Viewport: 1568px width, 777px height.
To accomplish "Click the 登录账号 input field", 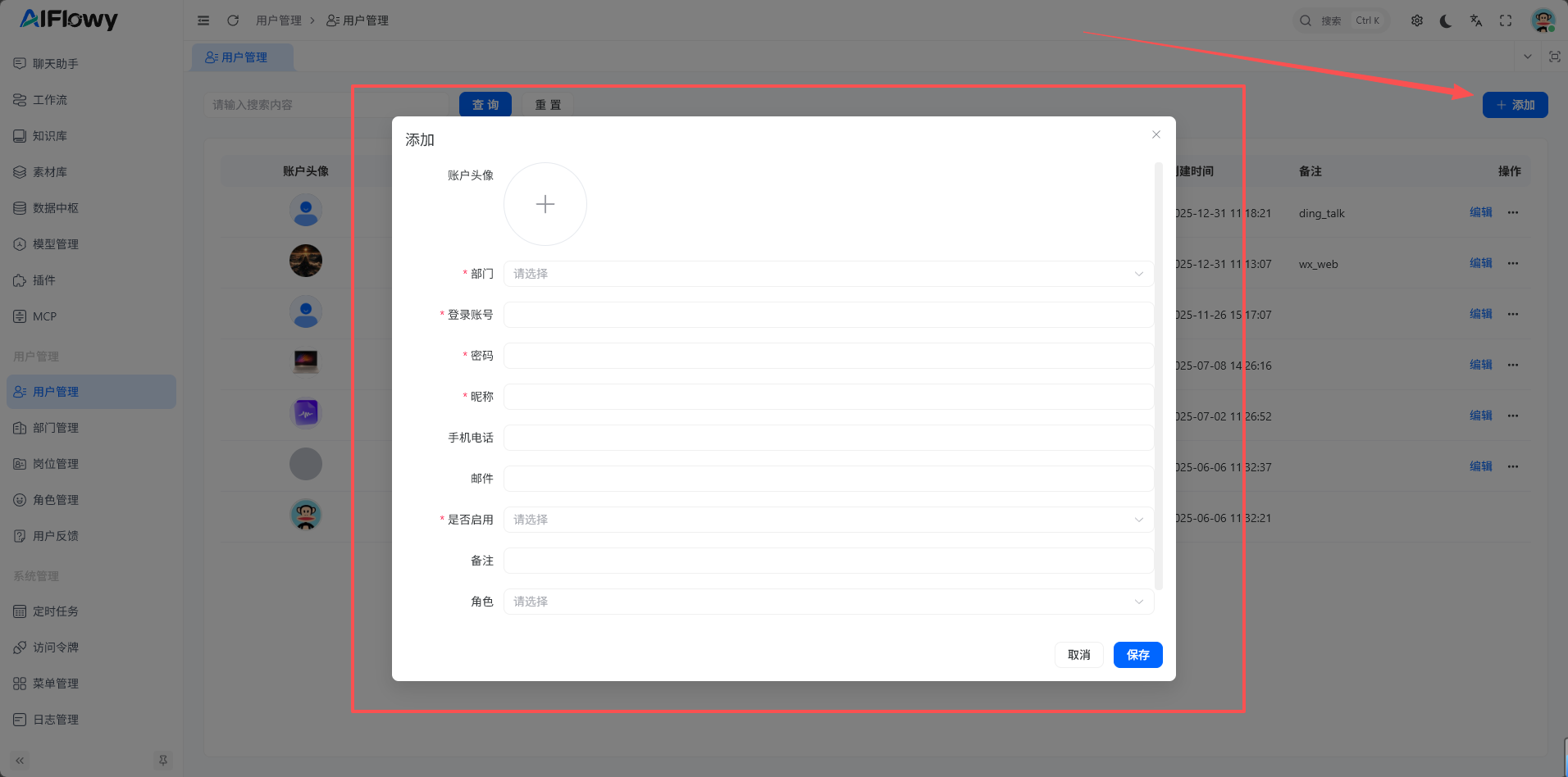I will point(828,315).
